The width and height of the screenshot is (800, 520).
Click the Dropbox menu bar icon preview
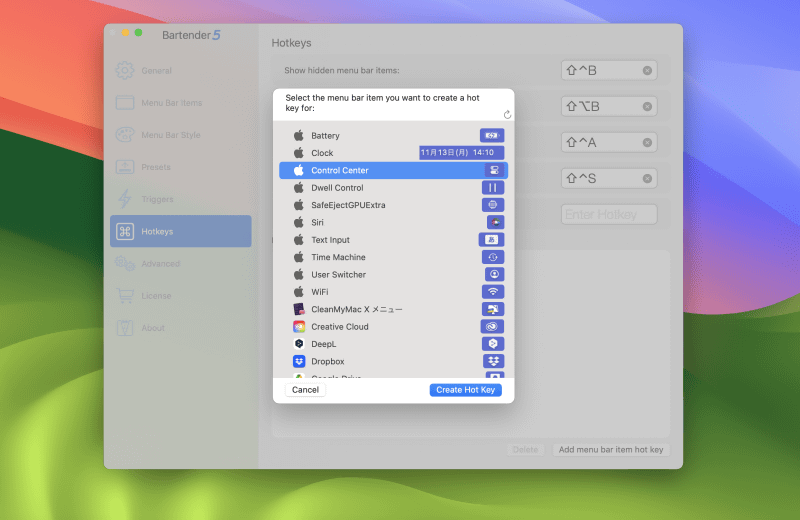pos(493,361)
